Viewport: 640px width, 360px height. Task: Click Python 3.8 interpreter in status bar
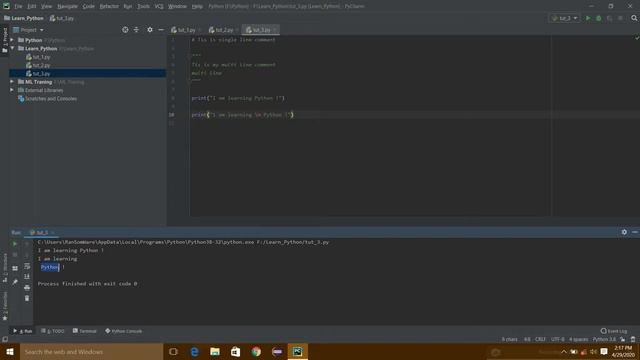coord(604,339)
